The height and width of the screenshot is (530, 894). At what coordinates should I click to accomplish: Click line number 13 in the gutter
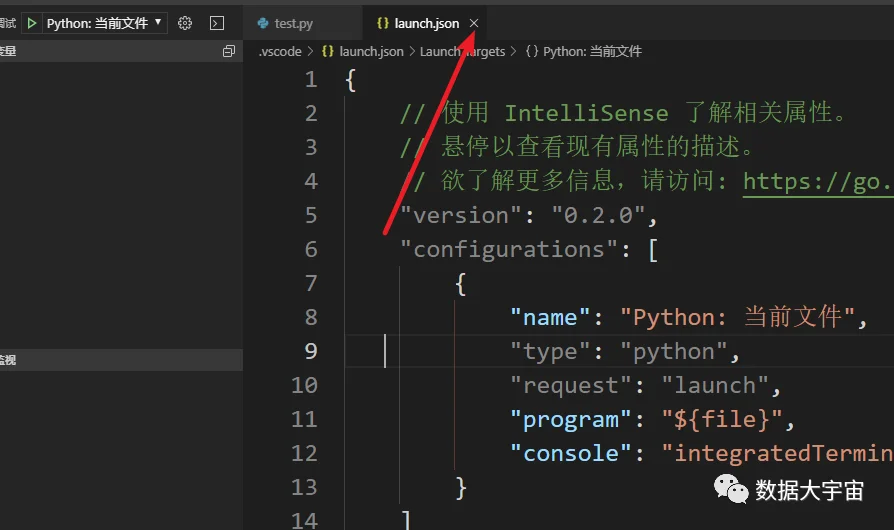point(304,488)
